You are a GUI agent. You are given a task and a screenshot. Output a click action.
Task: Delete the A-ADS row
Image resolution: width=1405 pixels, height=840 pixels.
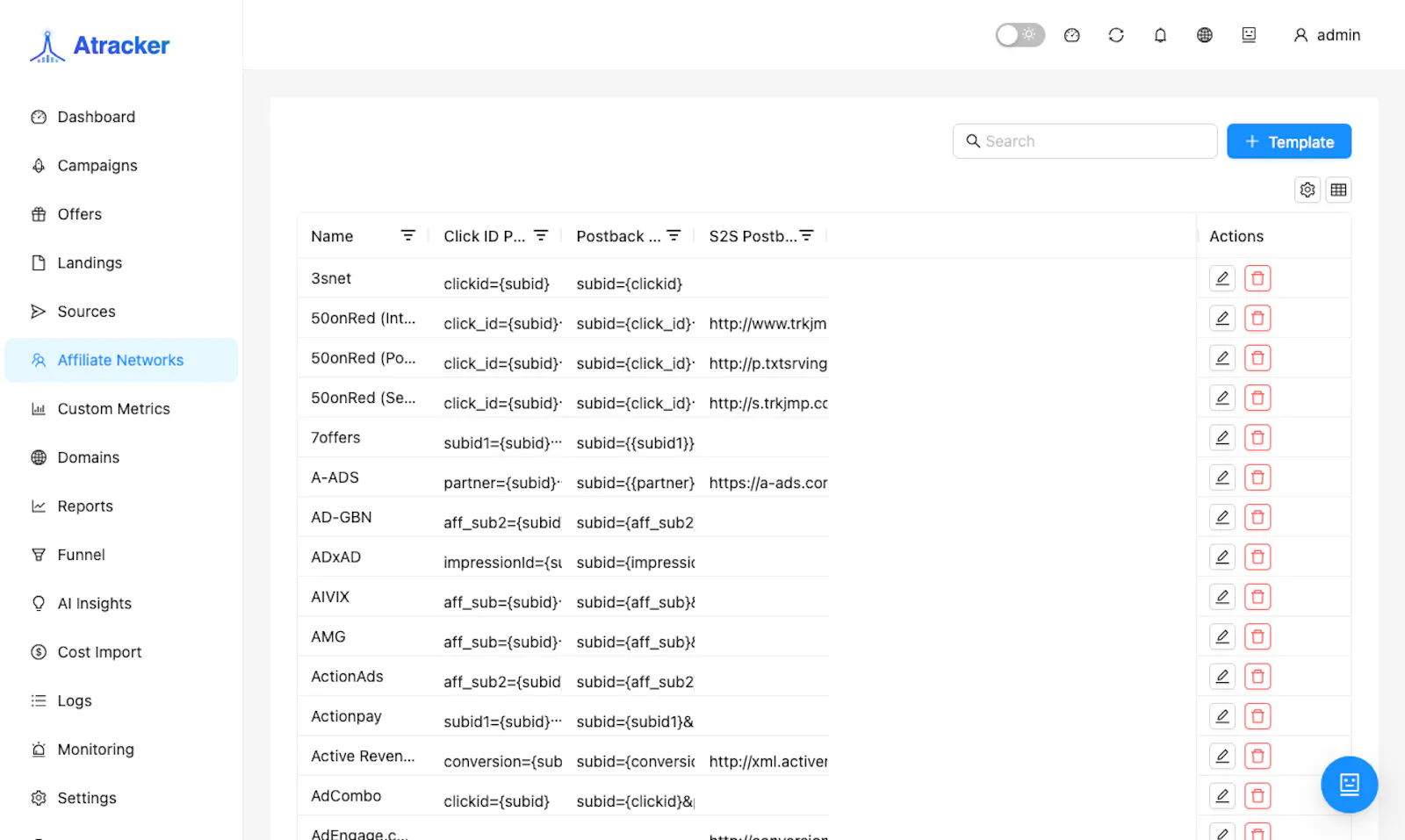[1257, 477]
